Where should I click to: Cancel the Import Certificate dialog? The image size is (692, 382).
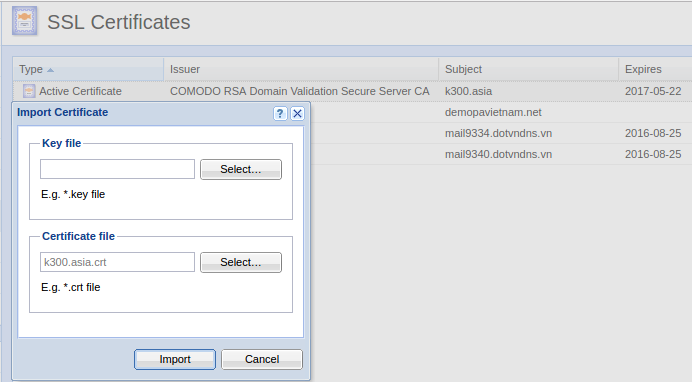262,360
